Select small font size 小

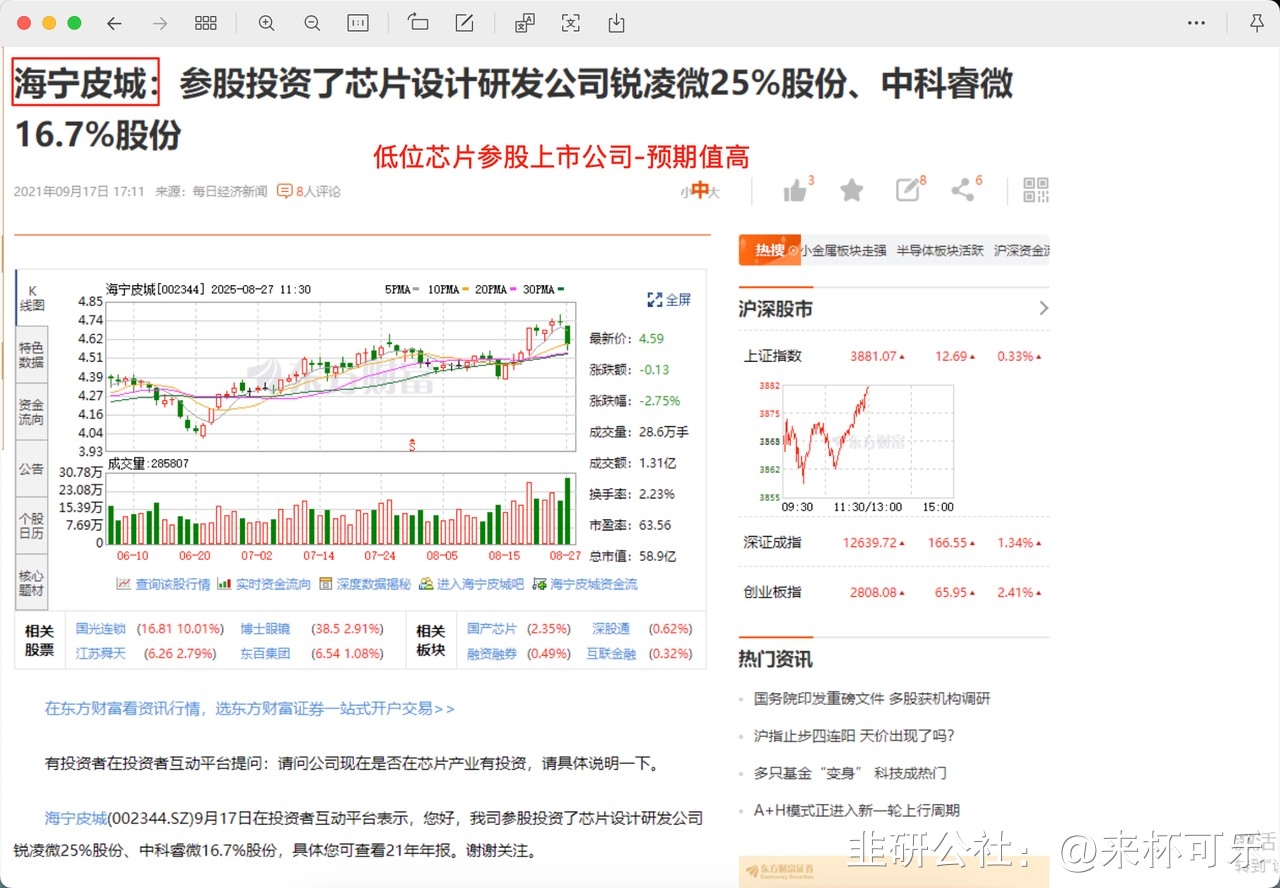click(686, 191)
